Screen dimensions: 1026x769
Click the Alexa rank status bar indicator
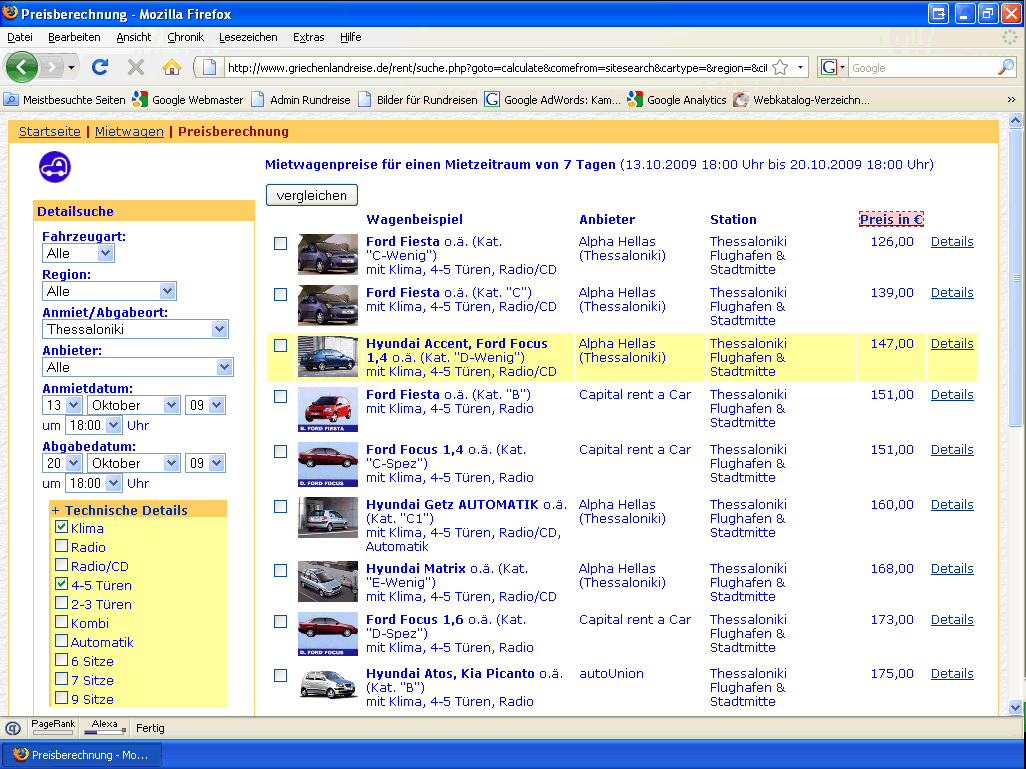tap(105, 726)
